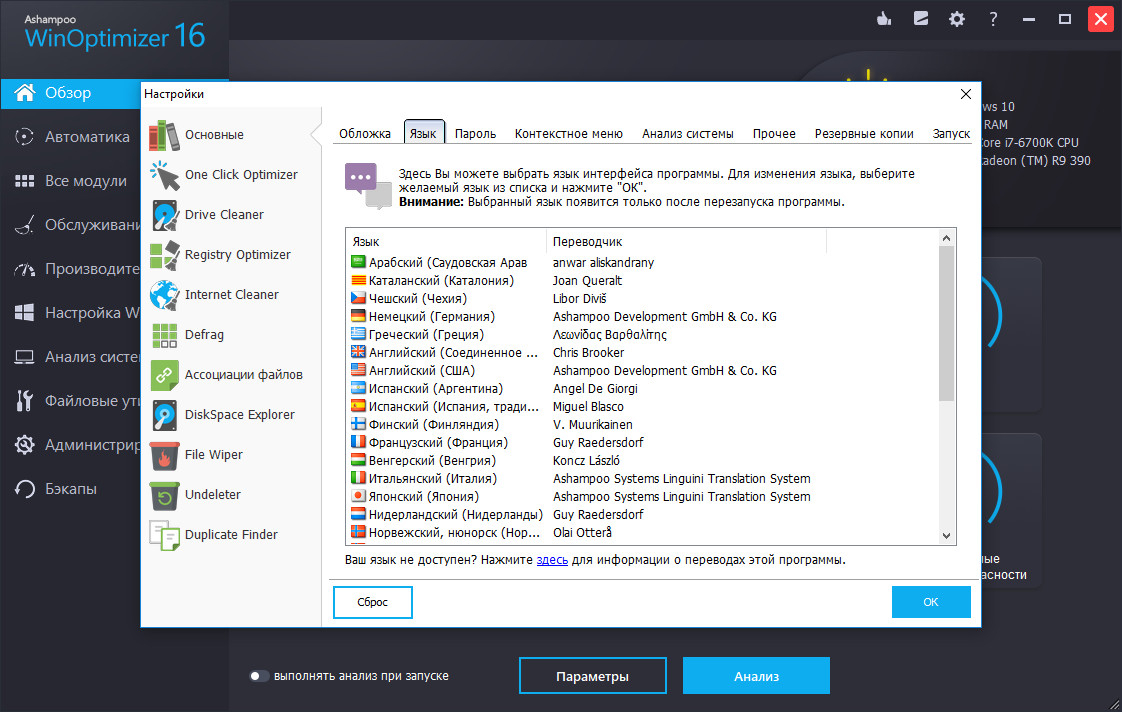Select the Ассоциации файлов icon
This screenshot has width=1122, height=712.
pyautogui.click(x=164, y=376)
